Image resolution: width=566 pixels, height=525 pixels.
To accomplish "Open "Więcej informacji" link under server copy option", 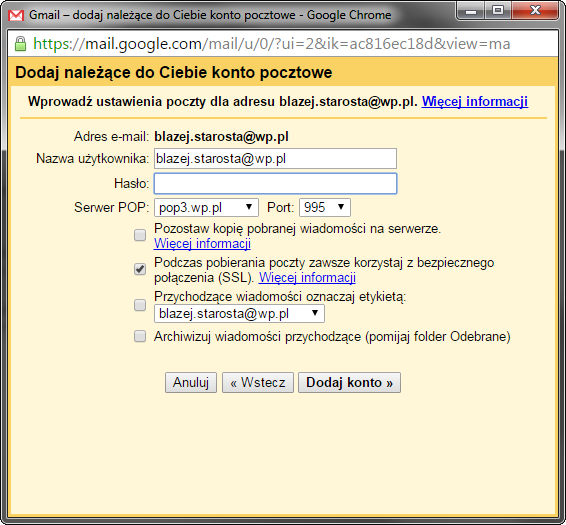I will pos(203,244).
